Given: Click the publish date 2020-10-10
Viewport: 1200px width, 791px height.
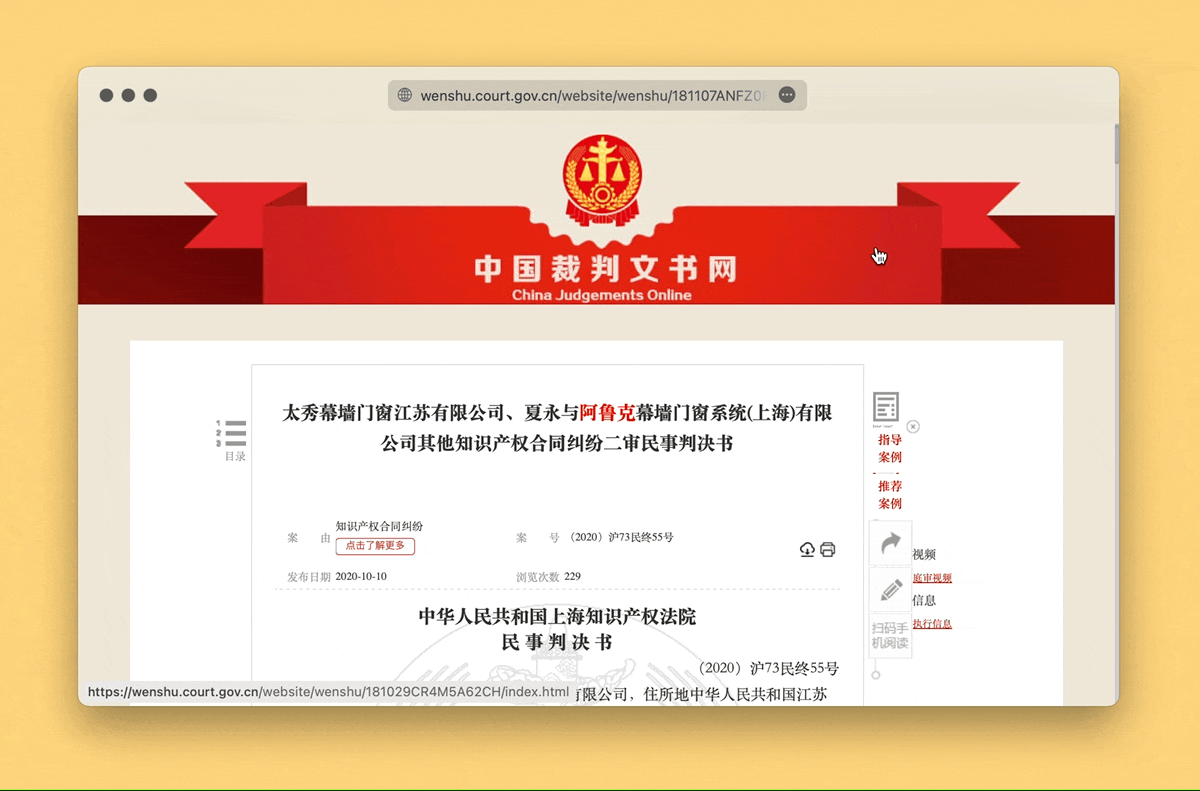Looking at the screenshot, I should point(361,577).
